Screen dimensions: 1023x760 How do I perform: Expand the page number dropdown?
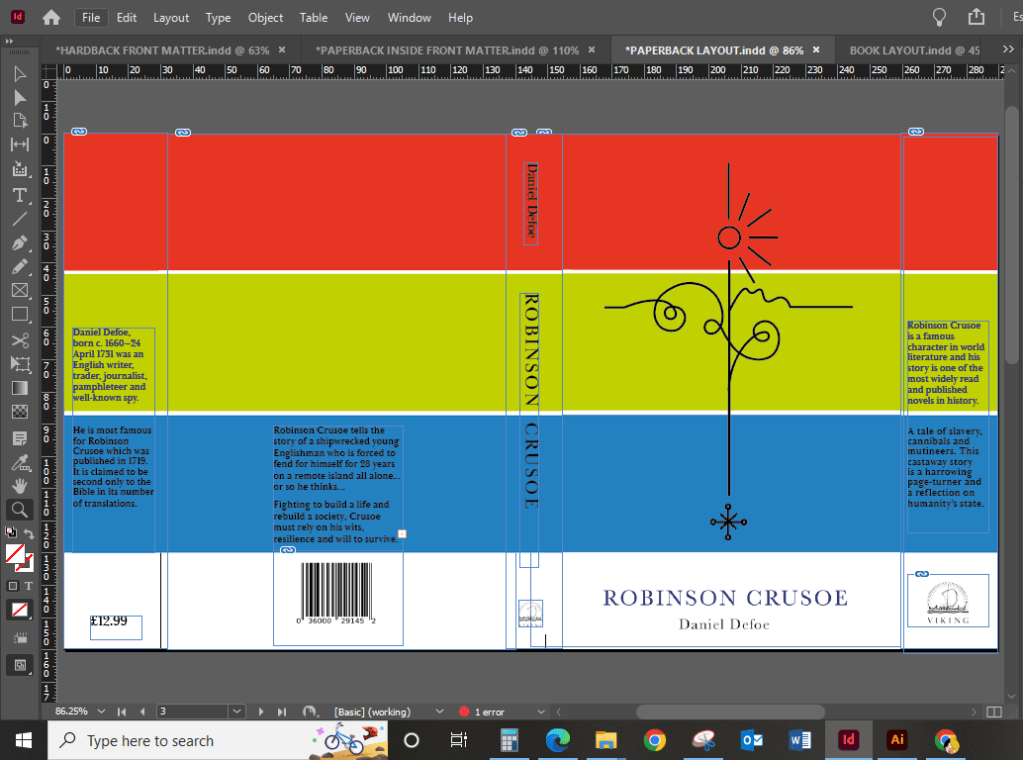click(x=236, y=711)
